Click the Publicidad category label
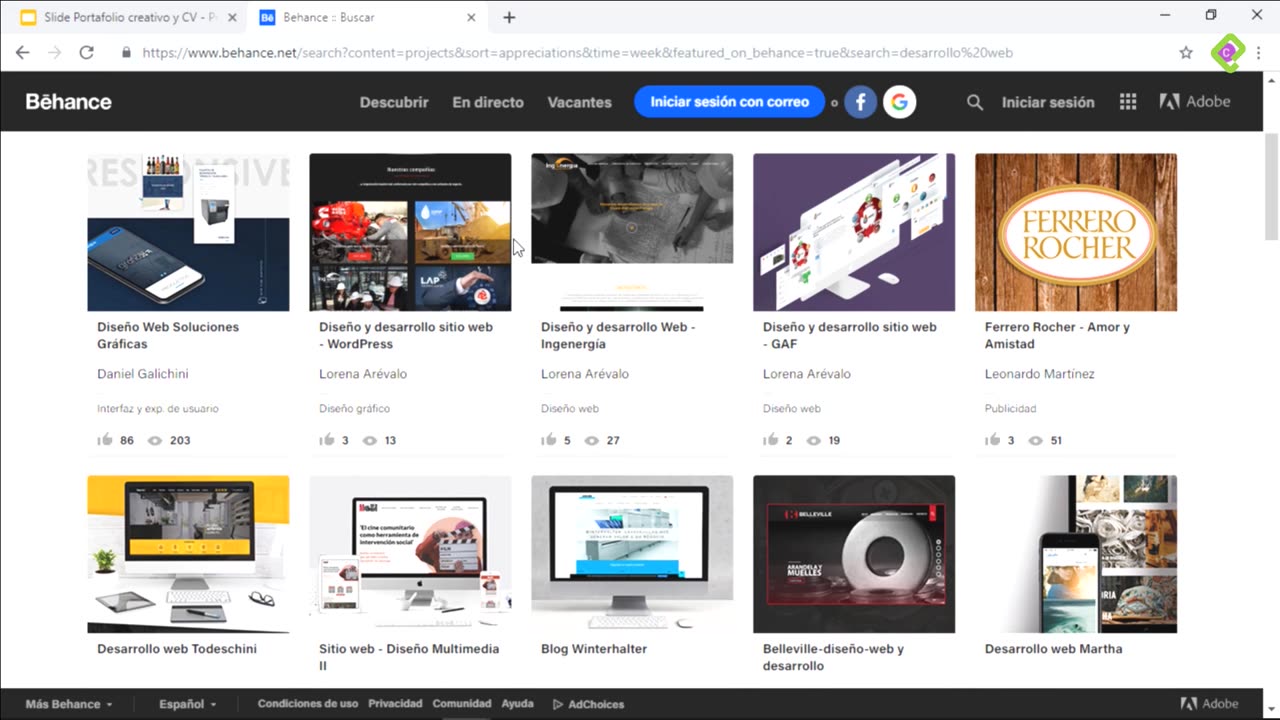The width and height of the screenshot is (1280, 720). click(x=1010, y=409)
